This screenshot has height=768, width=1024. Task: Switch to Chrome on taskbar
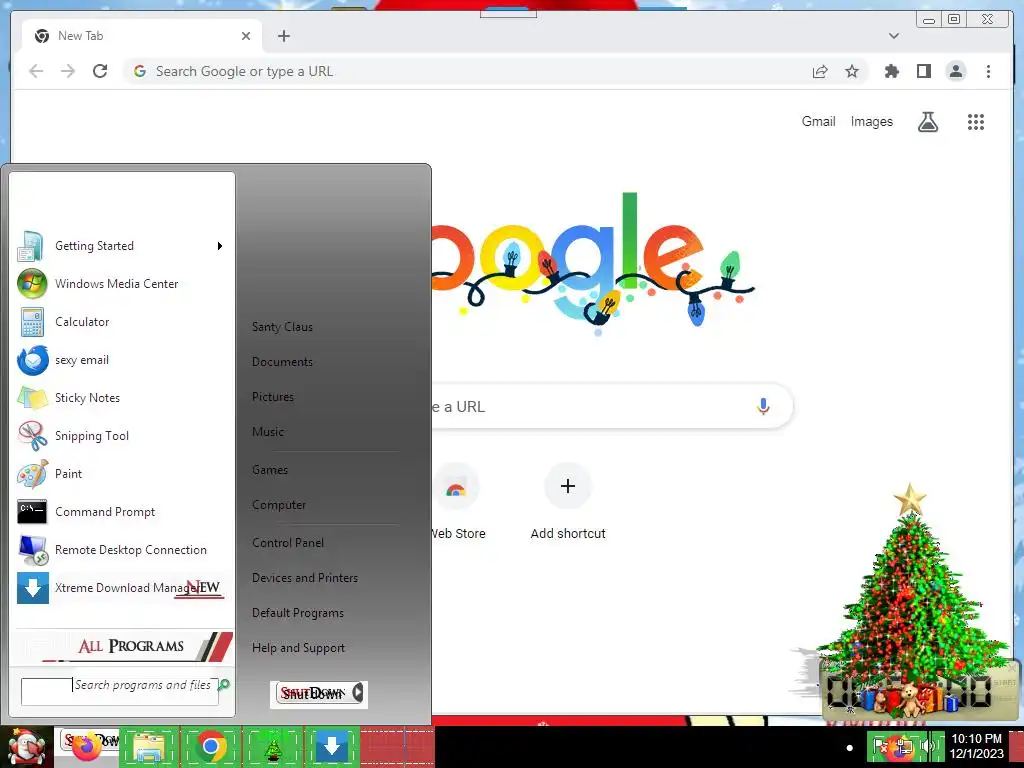pyautogui.click(x=210, y=747)
